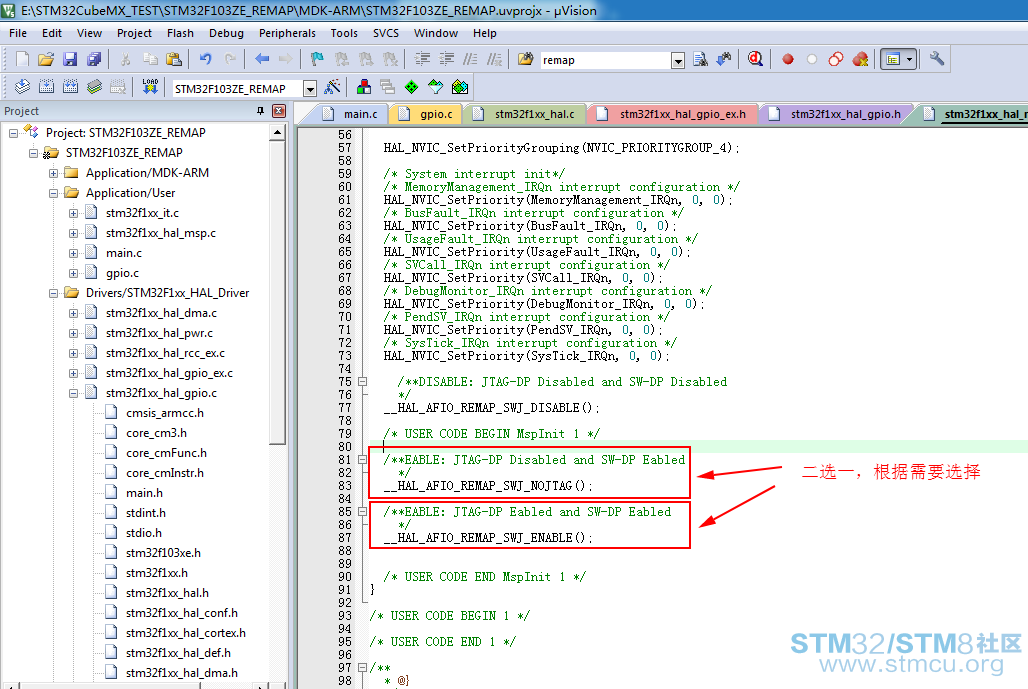The image size is (1028, 689).
Task: Click line __HAL_AFIO_REMAP_SWJ_DISABLE()
Action: tap(491, 408)
